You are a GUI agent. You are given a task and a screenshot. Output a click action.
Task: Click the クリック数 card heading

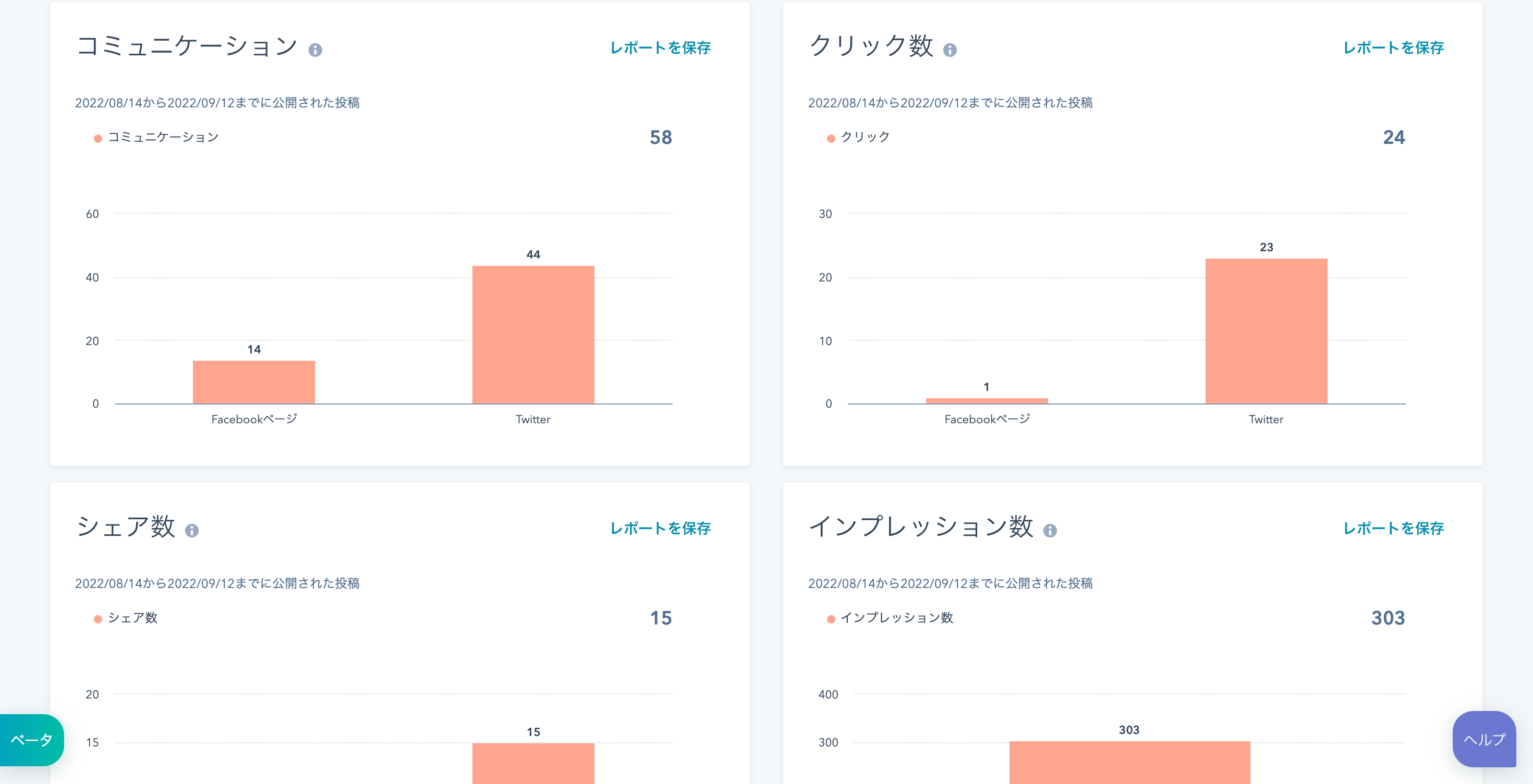point(871,46)
